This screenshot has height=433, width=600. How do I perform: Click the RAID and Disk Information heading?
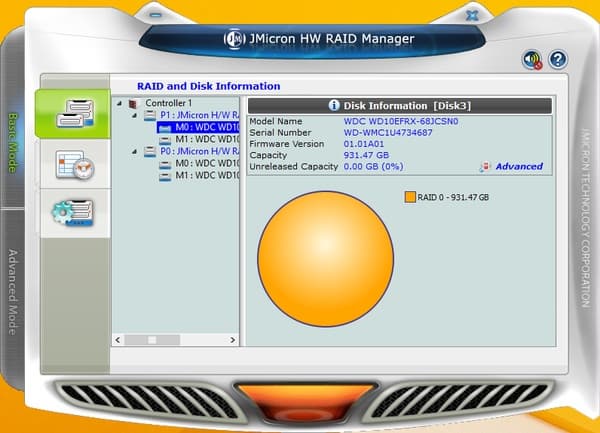(x=209, y=86)
